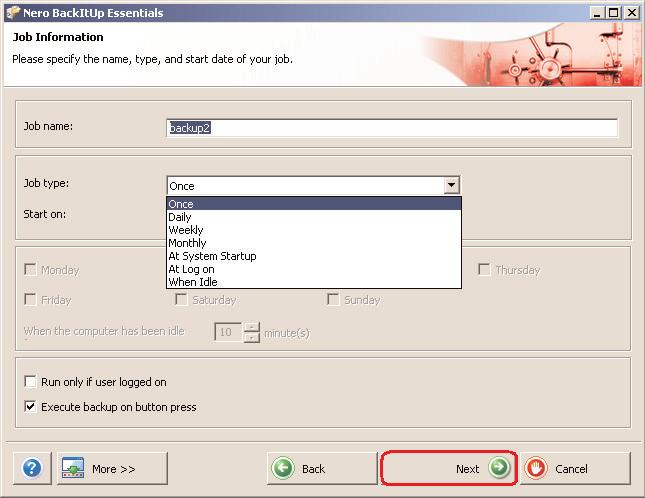The width and height of the screenshot is (645, 498).
Task: Proceed with the Next button
Action: pos(448,468)
